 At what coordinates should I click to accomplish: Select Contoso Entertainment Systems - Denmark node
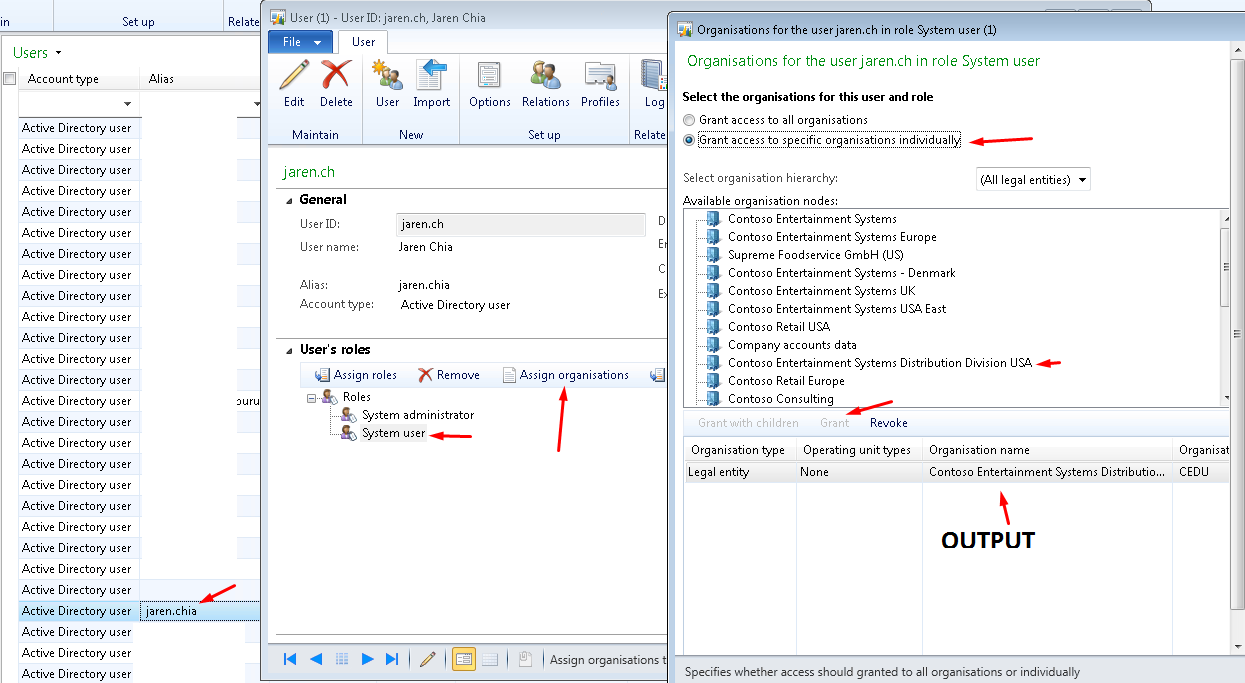(841, 273)
